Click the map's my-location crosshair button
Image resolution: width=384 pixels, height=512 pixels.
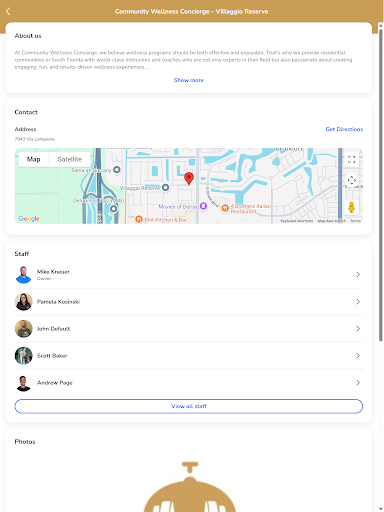click(x=351, y=180)
